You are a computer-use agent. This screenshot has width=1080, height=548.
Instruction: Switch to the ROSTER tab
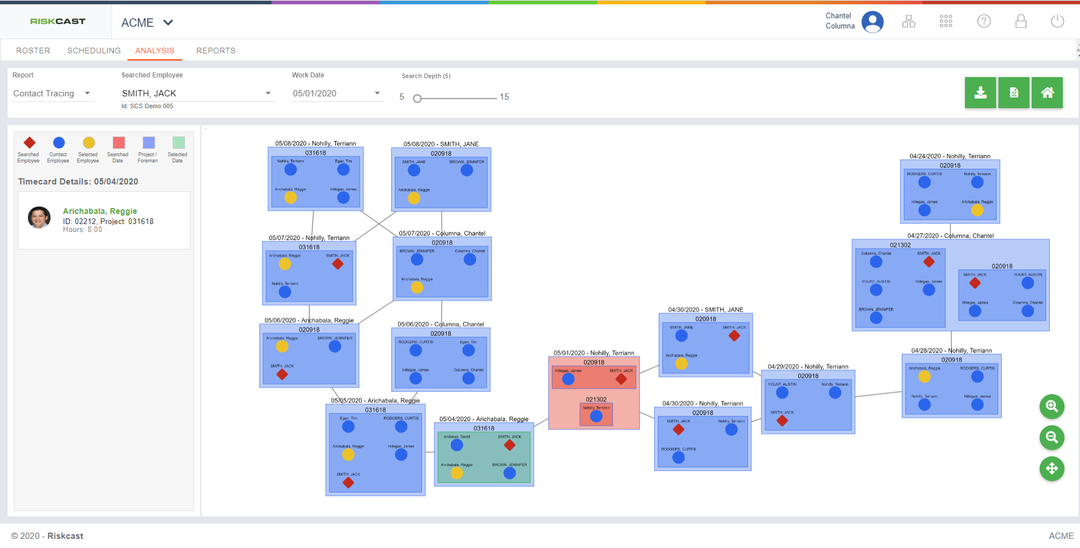click(x=33, y=51)
